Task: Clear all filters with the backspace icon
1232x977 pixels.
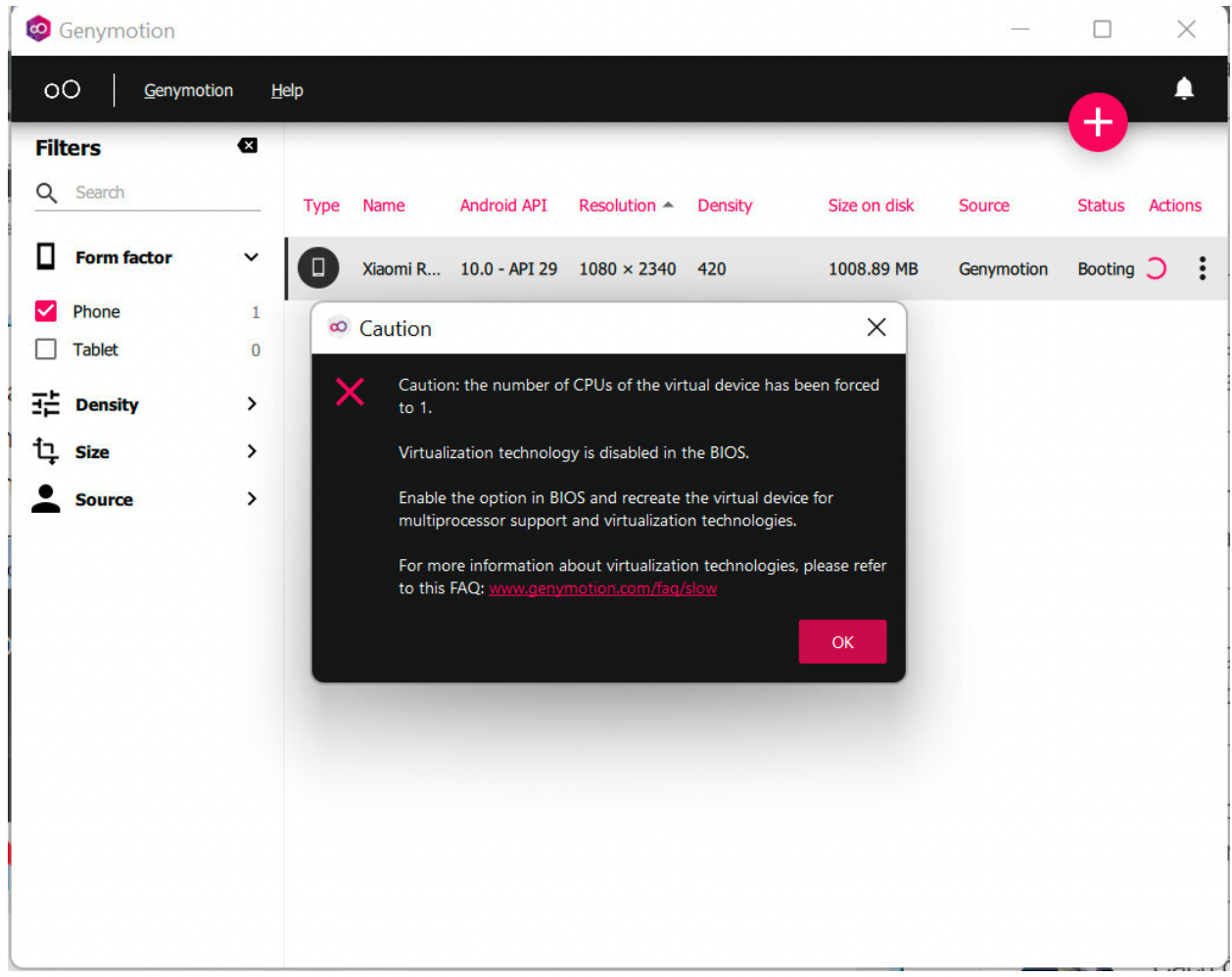Action: click(x=248, y=146)
